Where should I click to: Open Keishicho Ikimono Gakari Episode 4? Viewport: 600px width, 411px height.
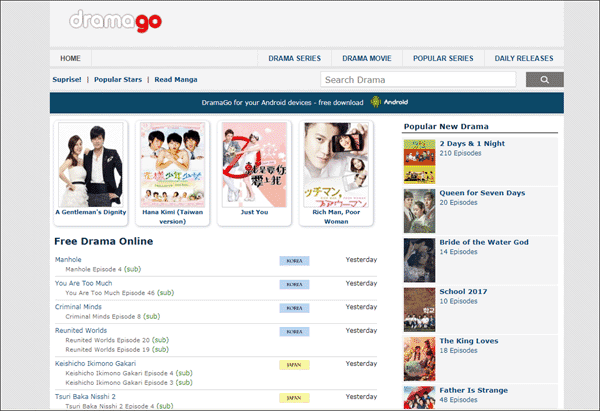129,373
